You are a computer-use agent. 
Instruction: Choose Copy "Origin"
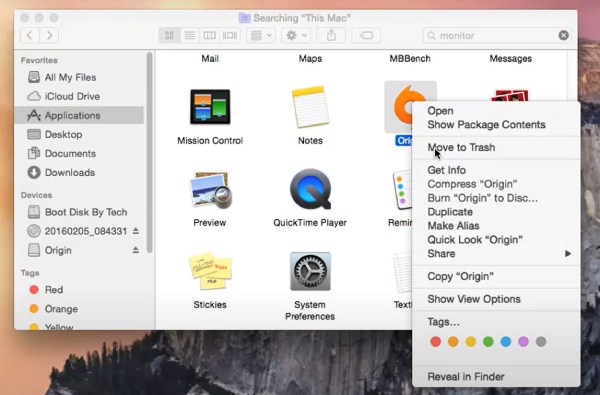(x=496, y=276)
